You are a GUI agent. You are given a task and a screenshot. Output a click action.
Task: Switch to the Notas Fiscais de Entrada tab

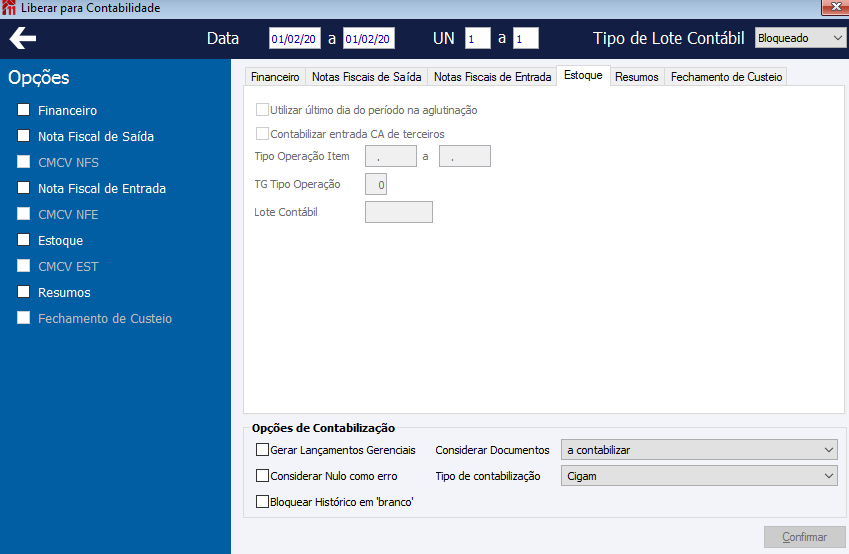point(492,77)
